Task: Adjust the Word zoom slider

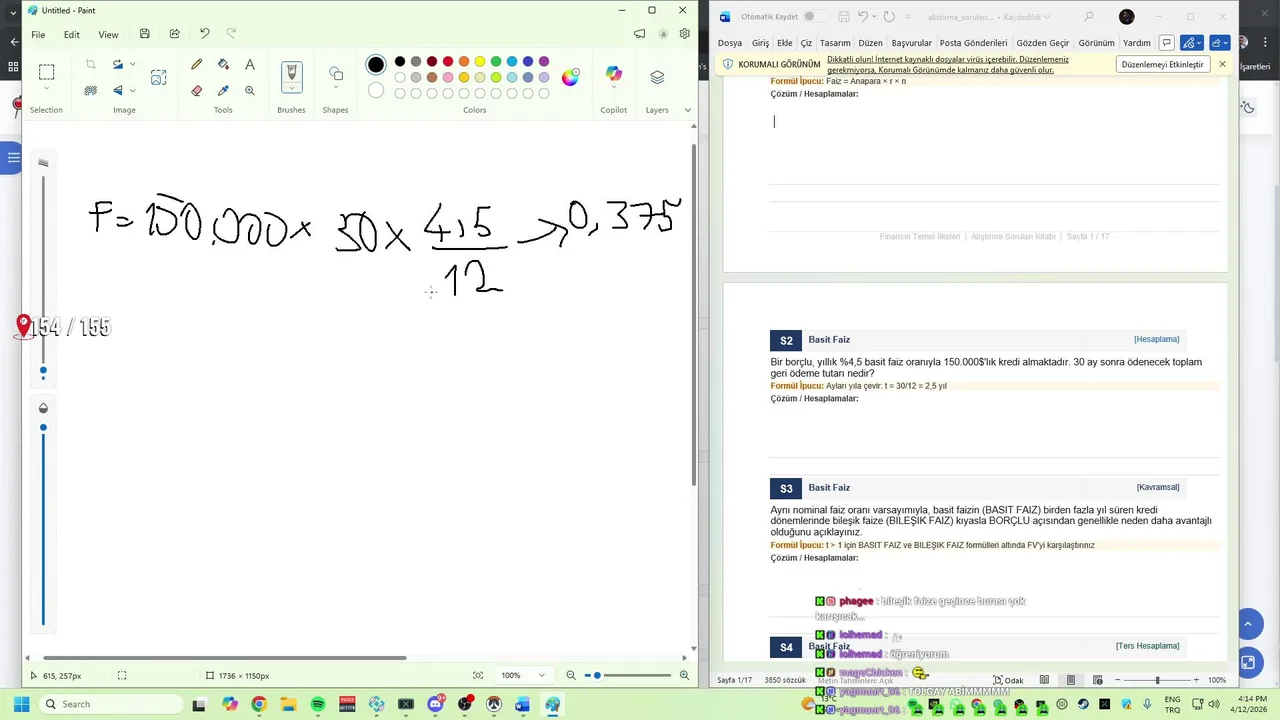Action: (1157, 680)
